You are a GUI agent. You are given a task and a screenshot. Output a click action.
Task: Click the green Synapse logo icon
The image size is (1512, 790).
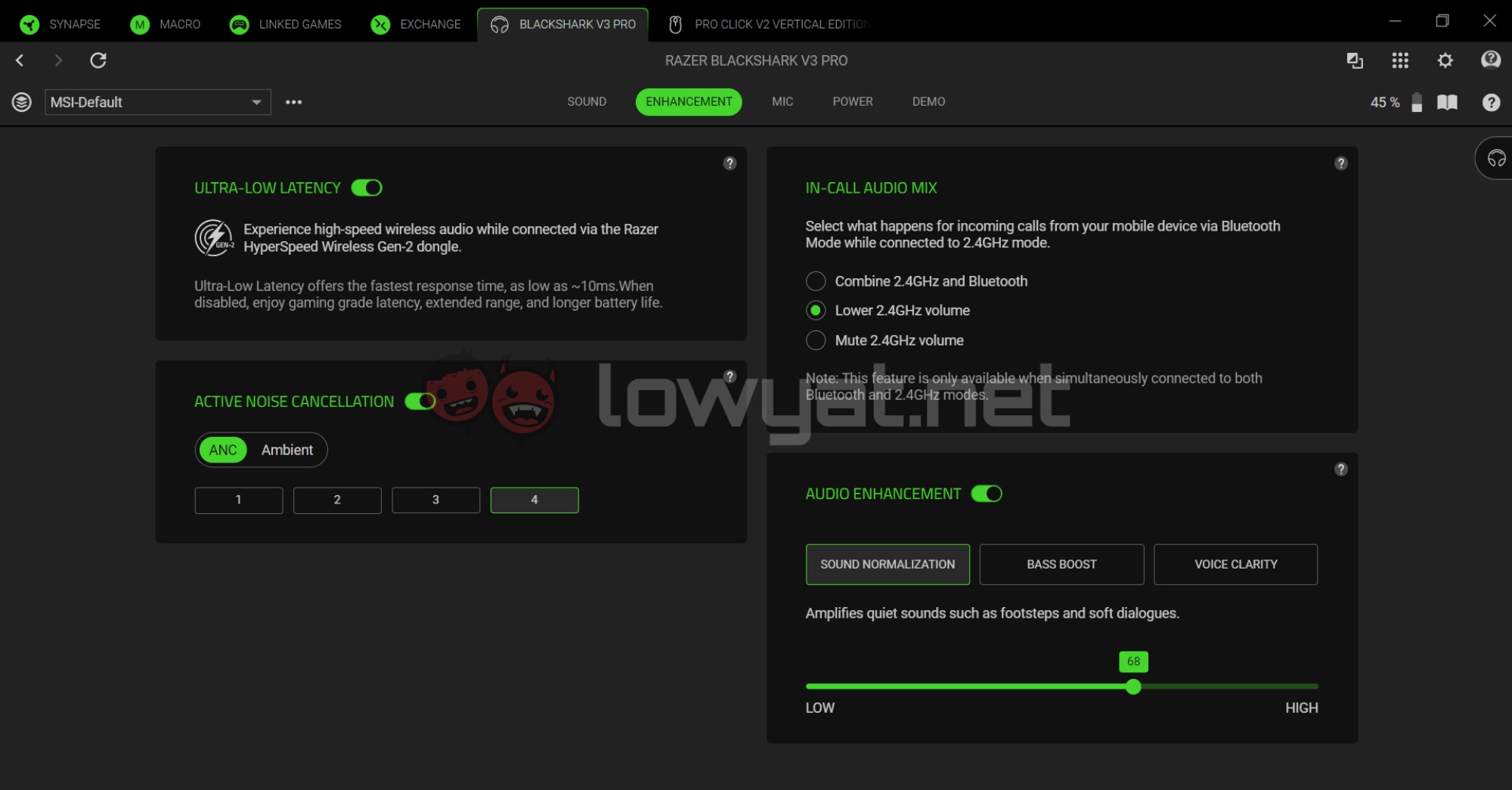pyautogui.click(x=29, y=24)
